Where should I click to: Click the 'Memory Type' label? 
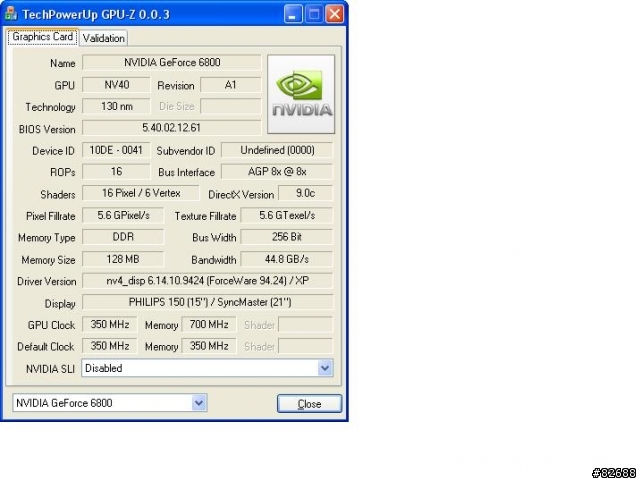pyautogui.click(x=47, y=238)
